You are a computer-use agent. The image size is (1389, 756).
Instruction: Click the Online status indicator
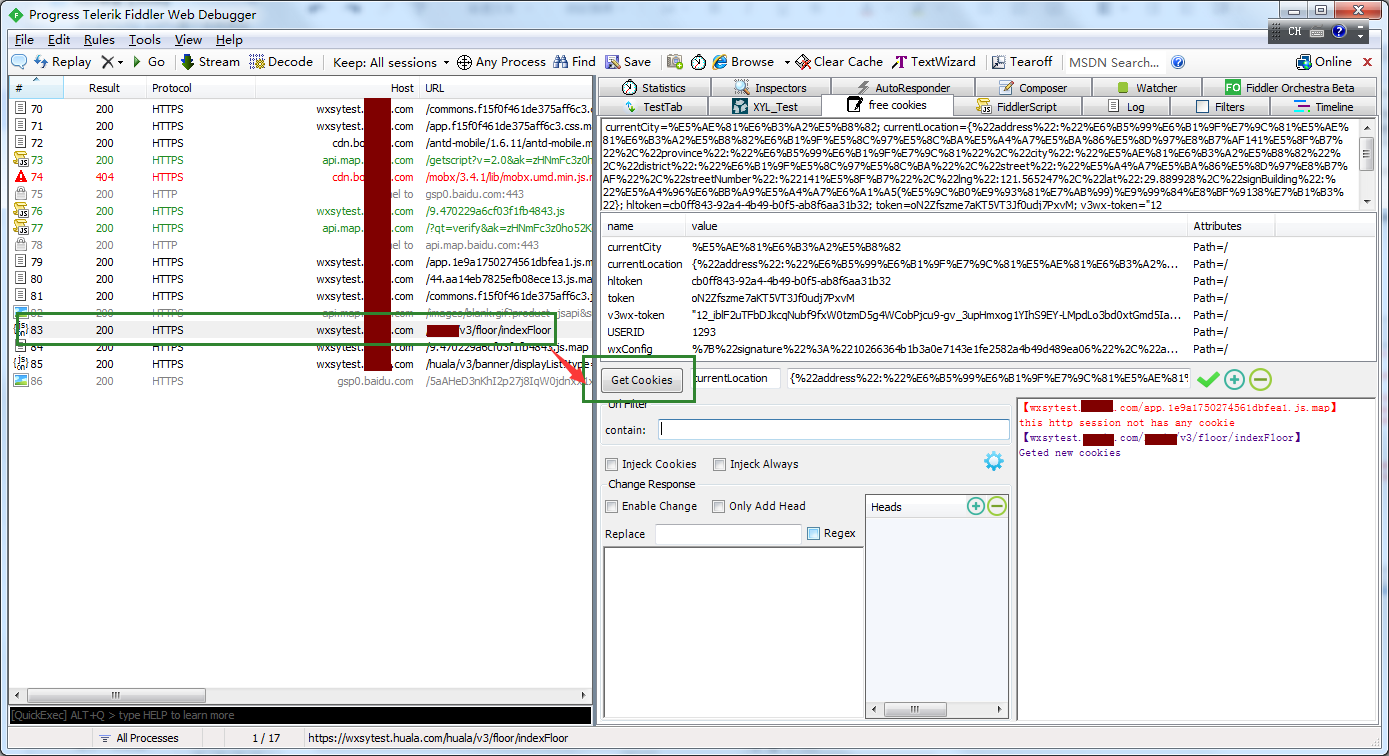[x=1324, y=62]
